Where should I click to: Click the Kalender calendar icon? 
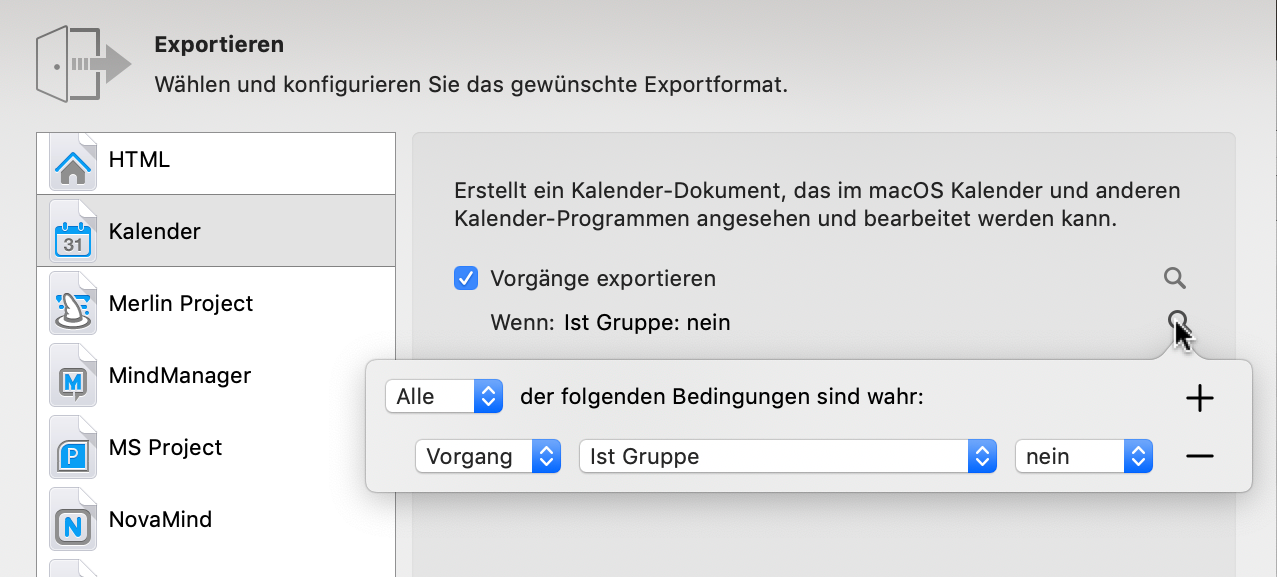73,232
